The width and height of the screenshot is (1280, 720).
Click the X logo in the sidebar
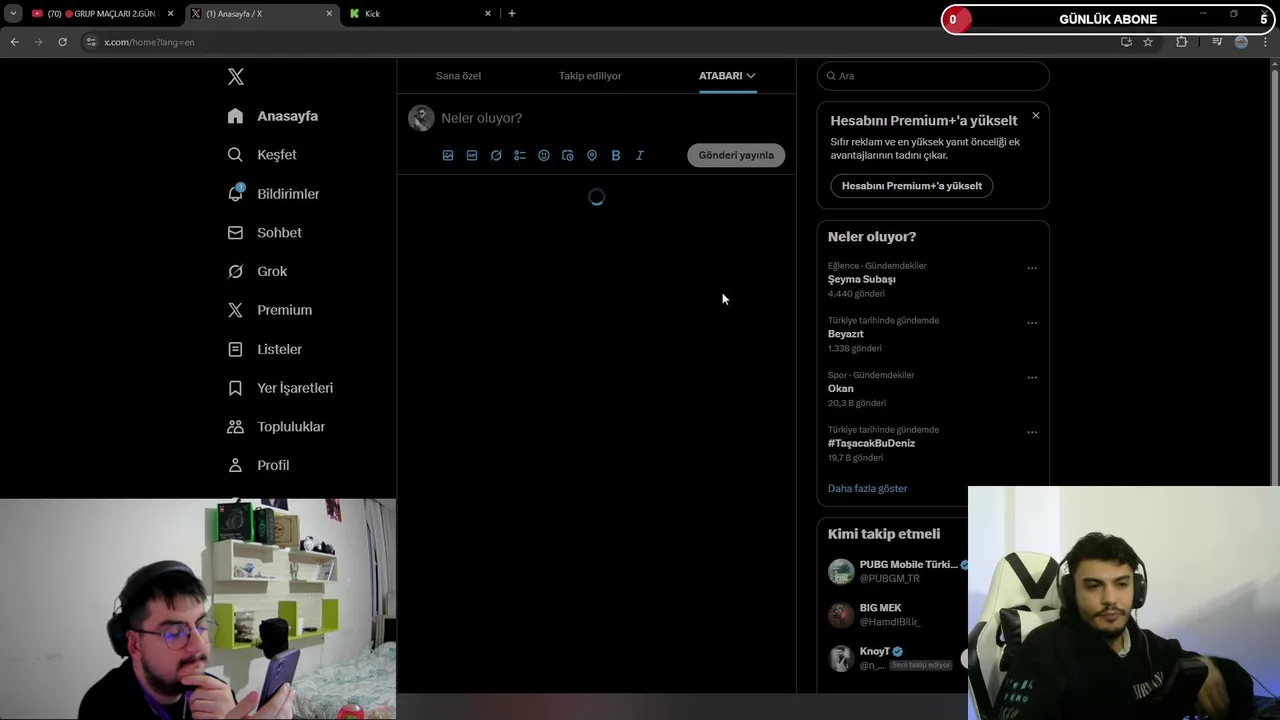[x=235, y=77]
